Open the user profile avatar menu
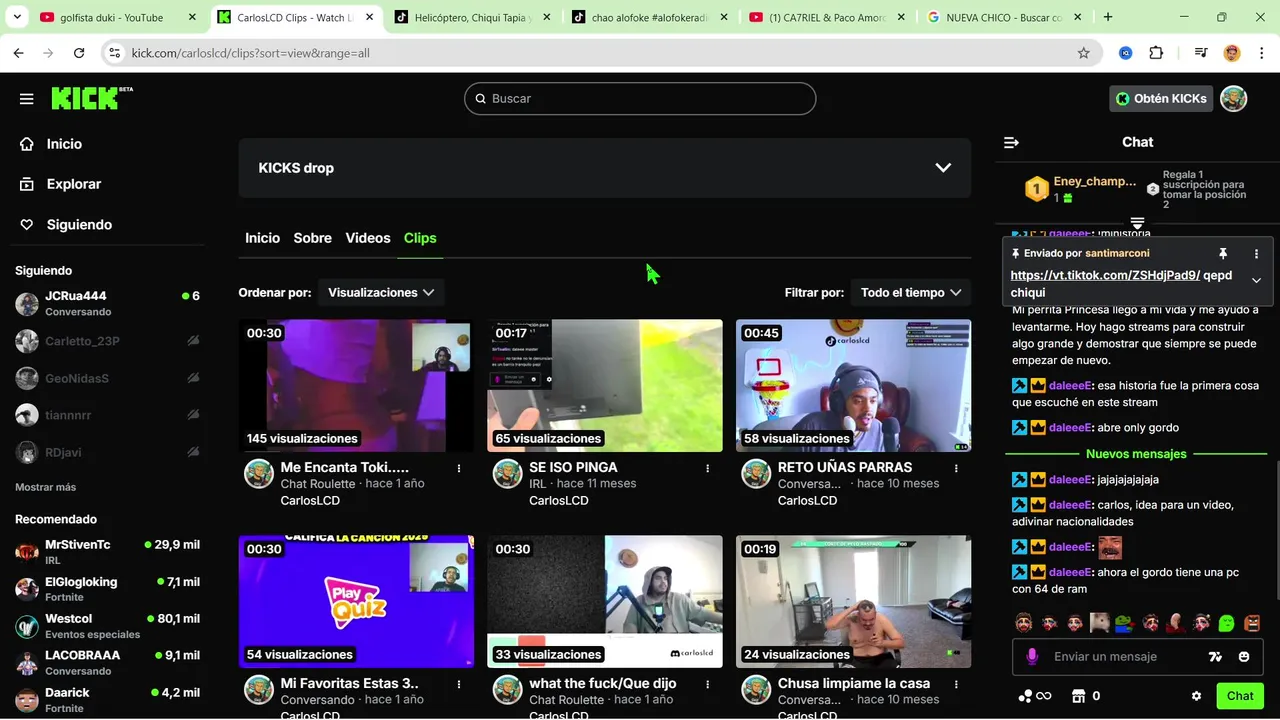 pyautogui.click(x=1234, y=98)
